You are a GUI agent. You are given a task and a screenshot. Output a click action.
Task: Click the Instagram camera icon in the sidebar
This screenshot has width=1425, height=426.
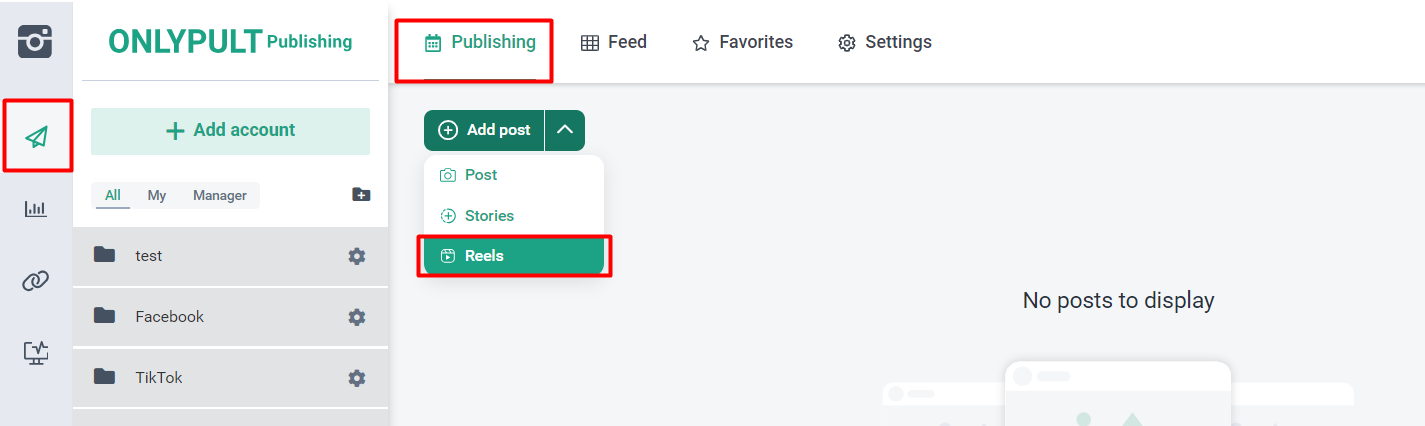coord(35,41)
